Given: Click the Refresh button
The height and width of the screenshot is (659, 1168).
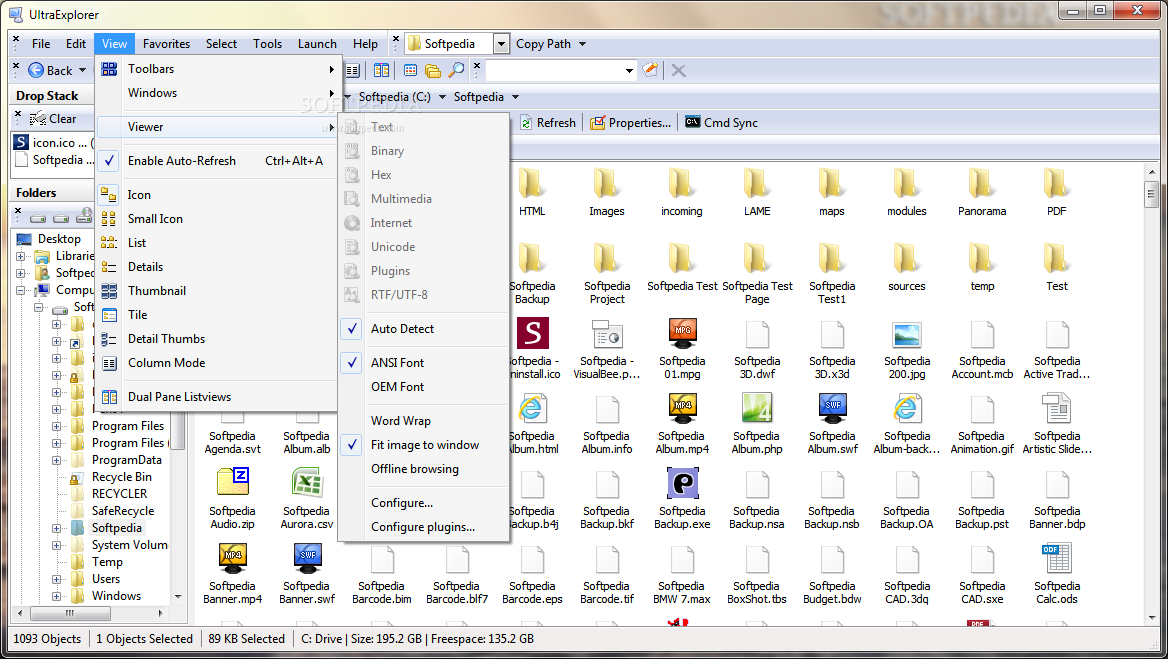Looking at the screenshot, I should click(x=548, y=123).
